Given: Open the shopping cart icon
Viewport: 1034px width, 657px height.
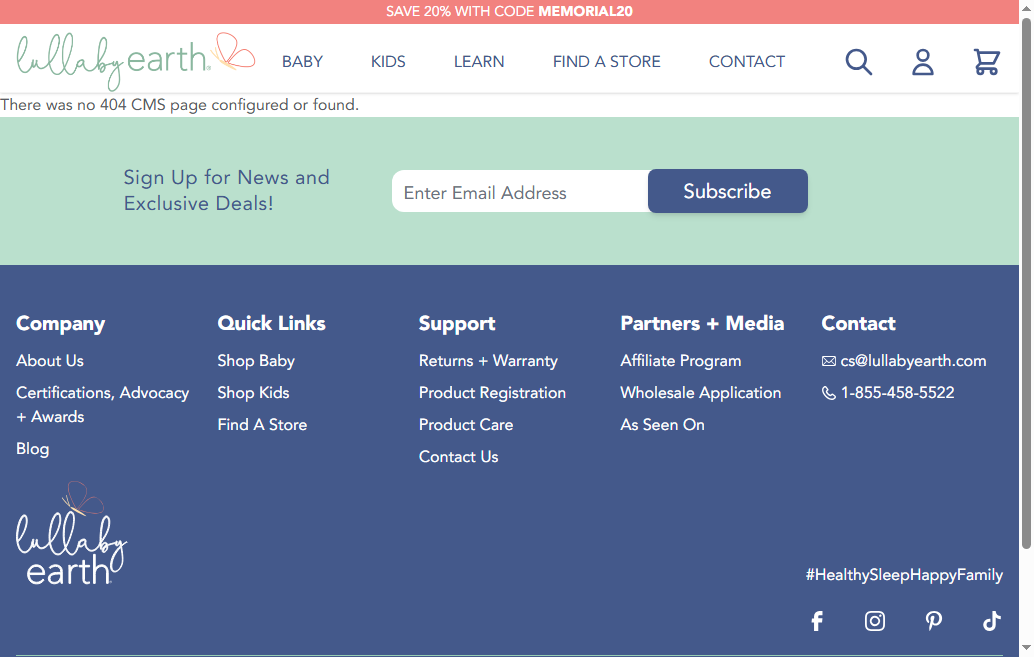Looking at the screenshot, I should 987,62.
